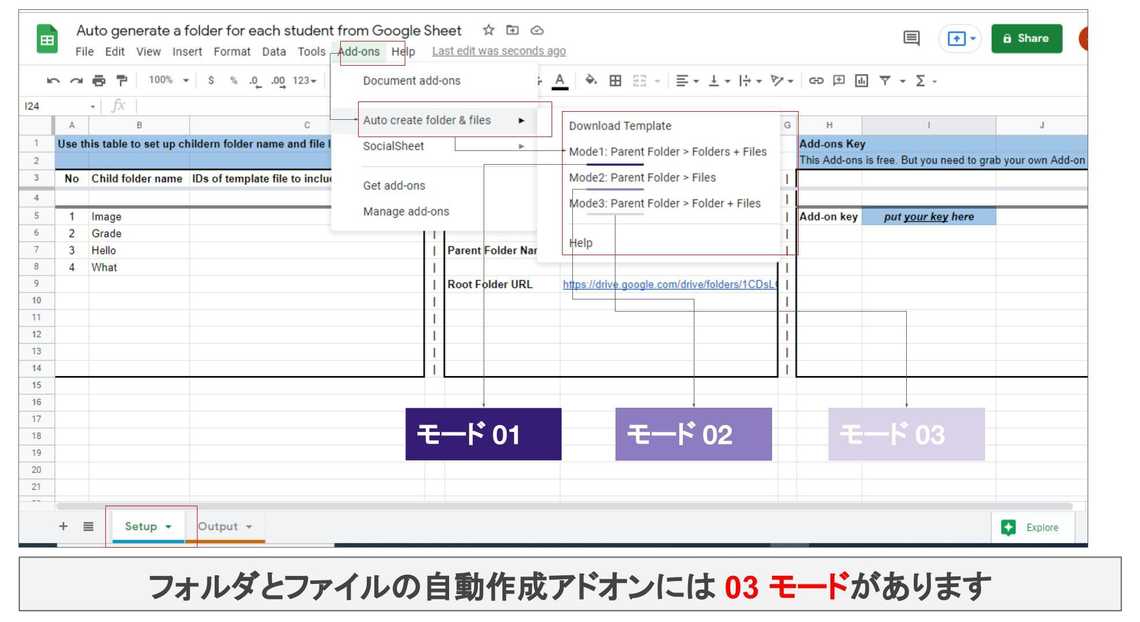Open the comment history icon
This screenshot has height=622, width=1140.
[x=911, y=39]
